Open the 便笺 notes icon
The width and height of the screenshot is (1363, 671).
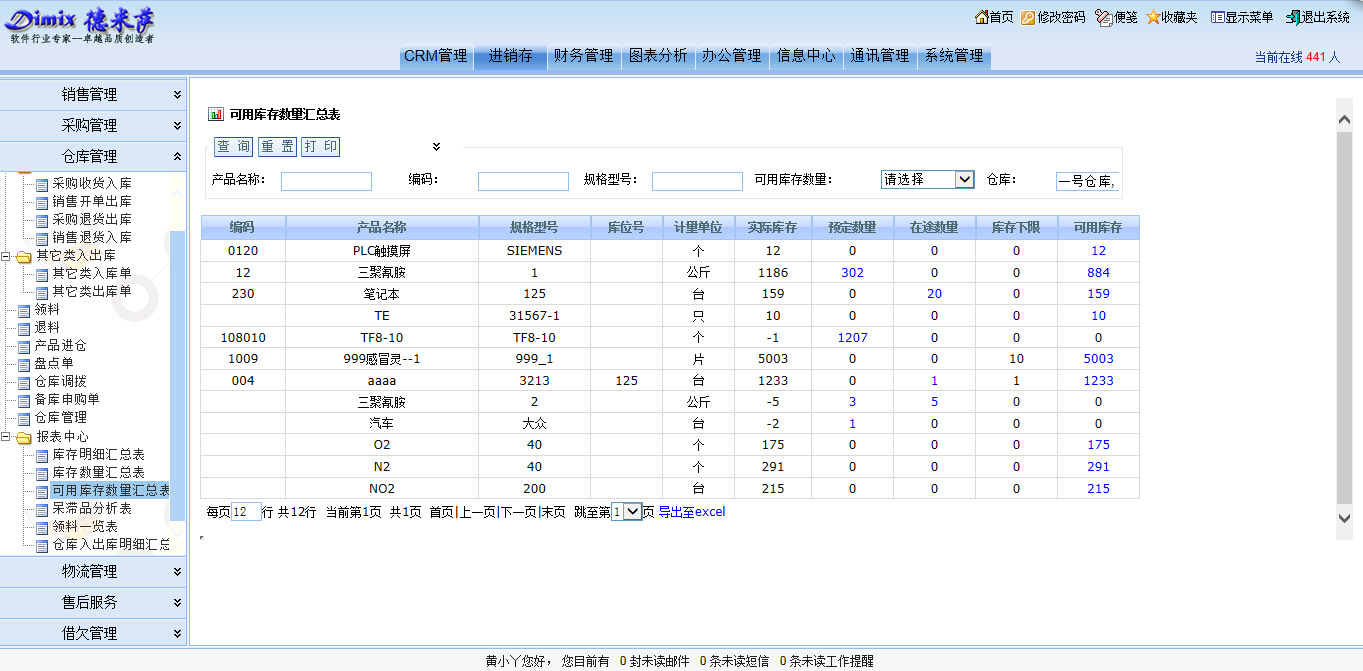pos(1103,17)
